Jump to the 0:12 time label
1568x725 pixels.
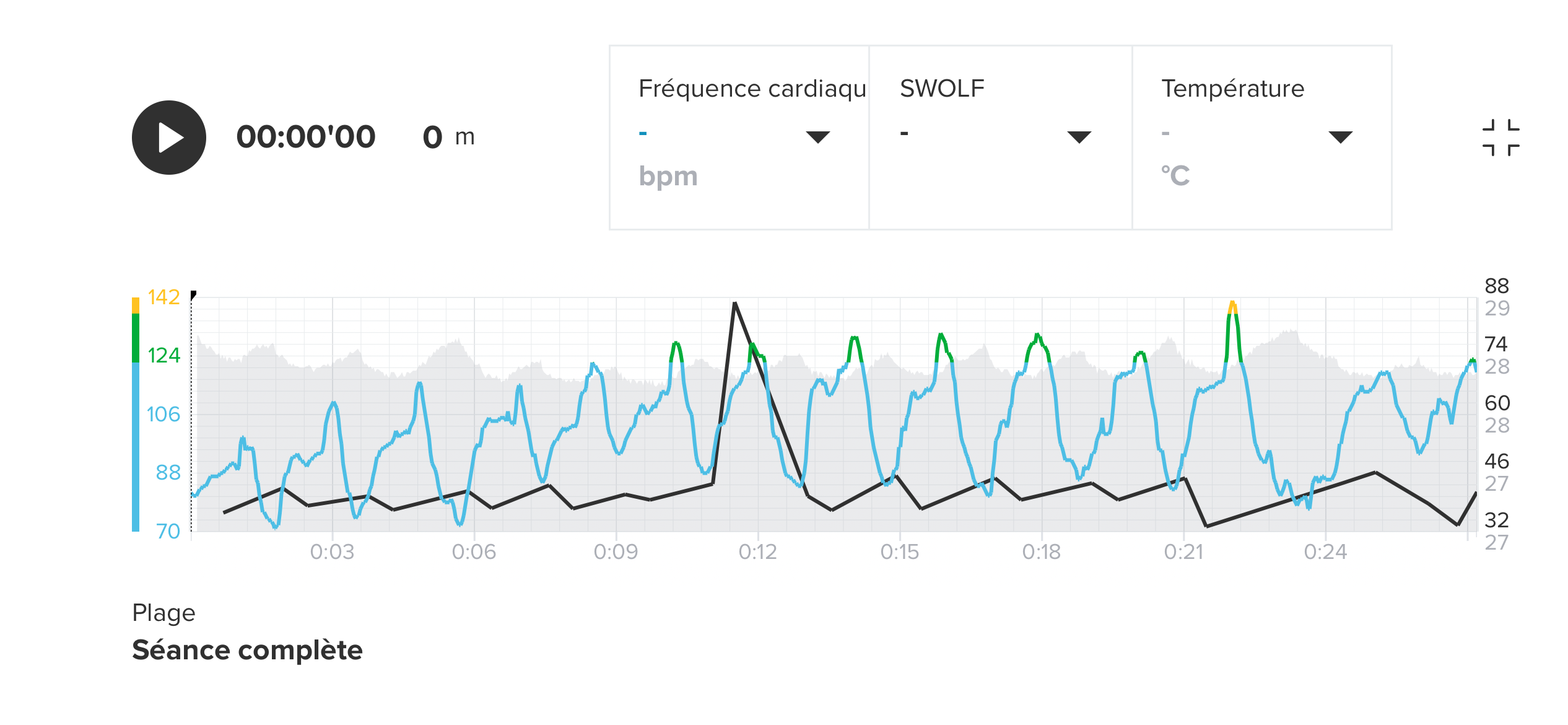pos(757,551)
